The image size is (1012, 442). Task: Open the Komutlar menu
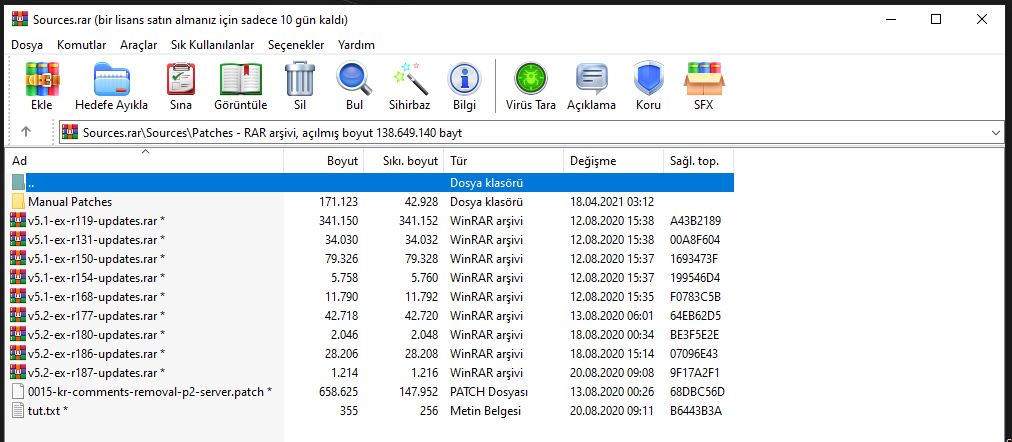pyautogui.click(x=81, y=45)
